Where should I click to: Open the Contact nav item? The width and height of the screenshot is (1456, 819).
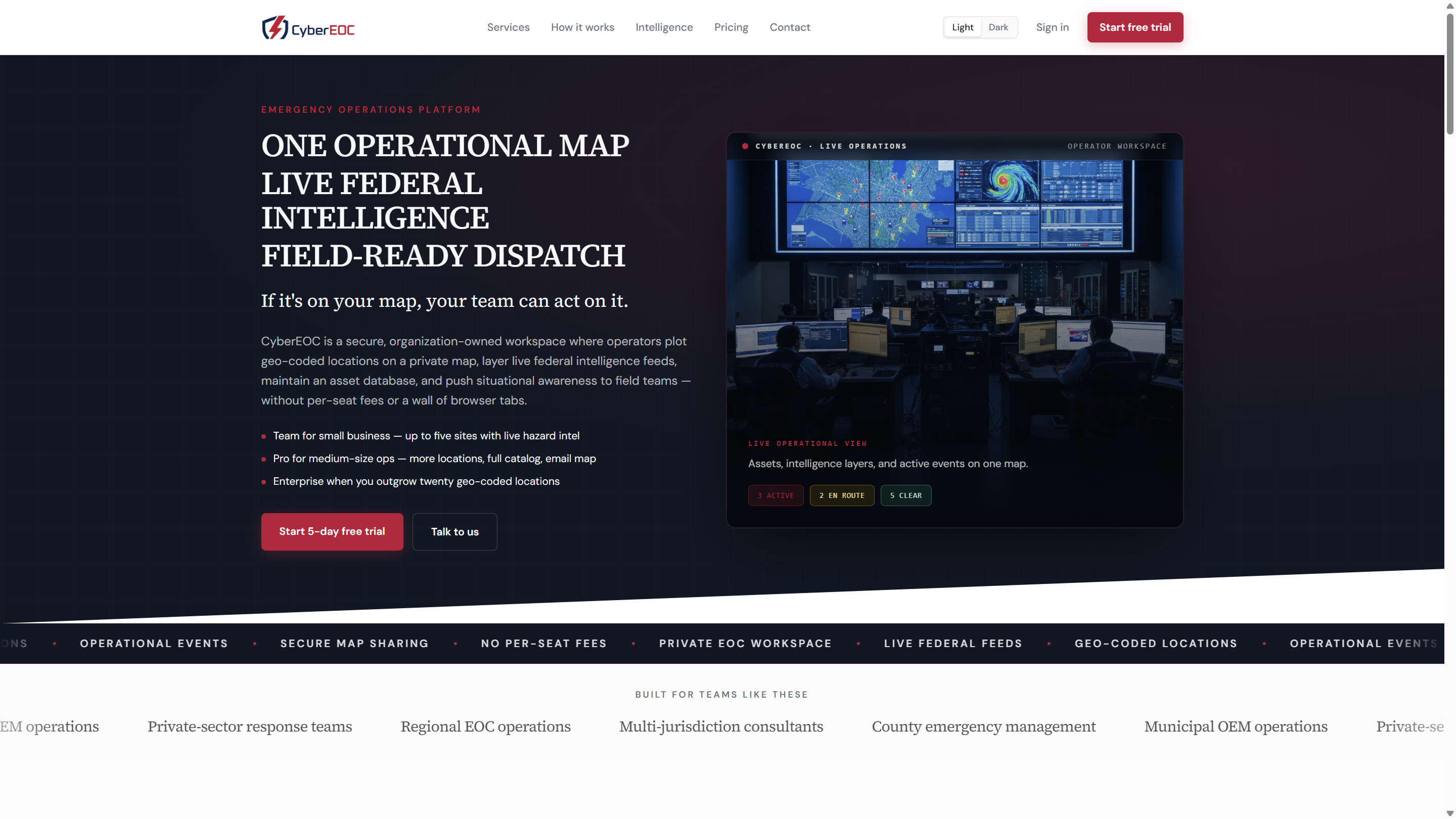790,27
